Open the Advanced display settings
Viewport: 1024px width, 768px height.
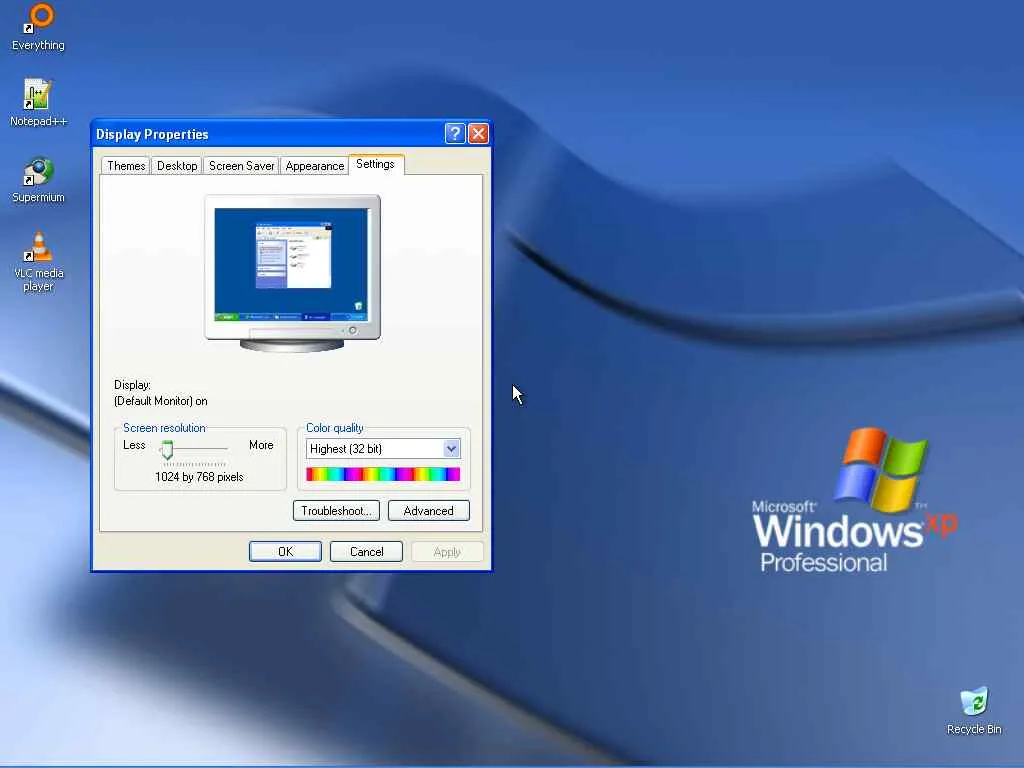click(428, 511)
